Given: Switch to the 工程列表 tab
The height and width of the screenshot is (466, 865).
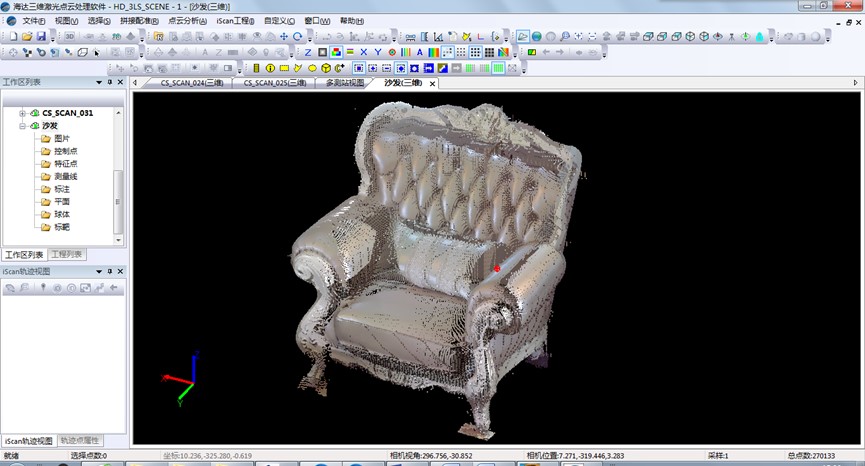Looking at the screenshot, I should point(67,254).
